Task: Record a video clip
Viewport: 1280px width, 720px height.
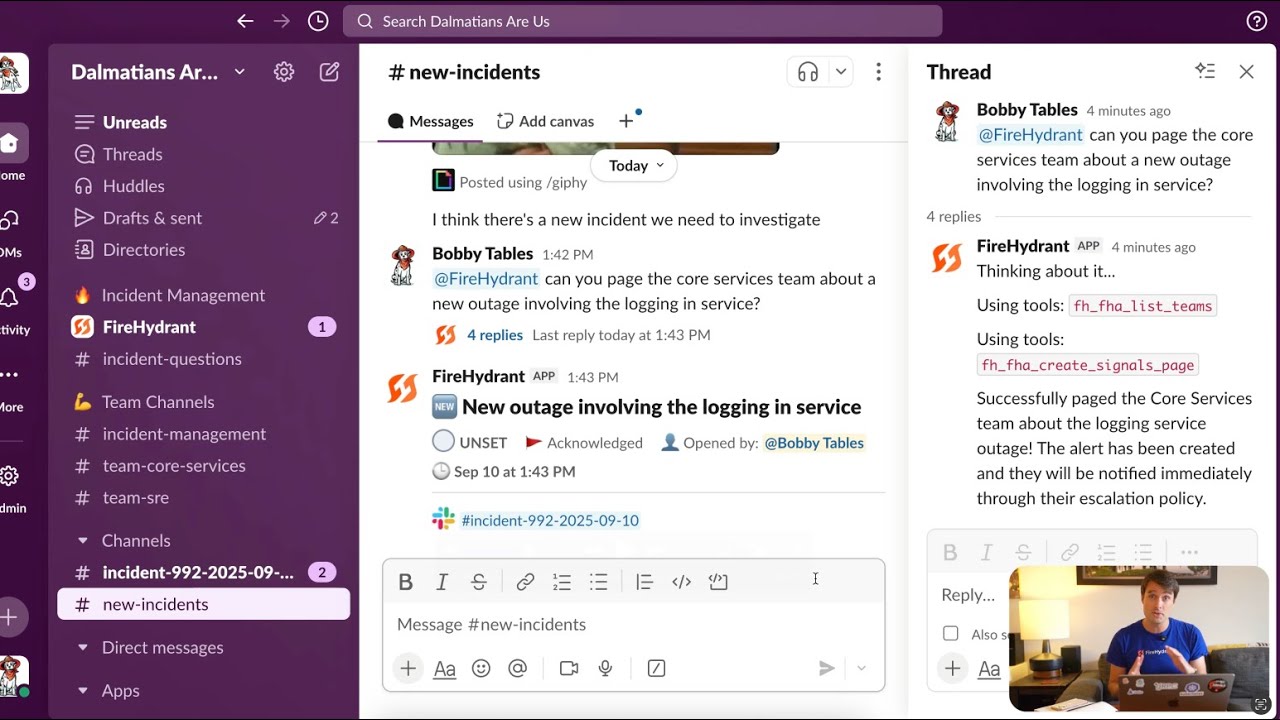Action: coord(569,668)
